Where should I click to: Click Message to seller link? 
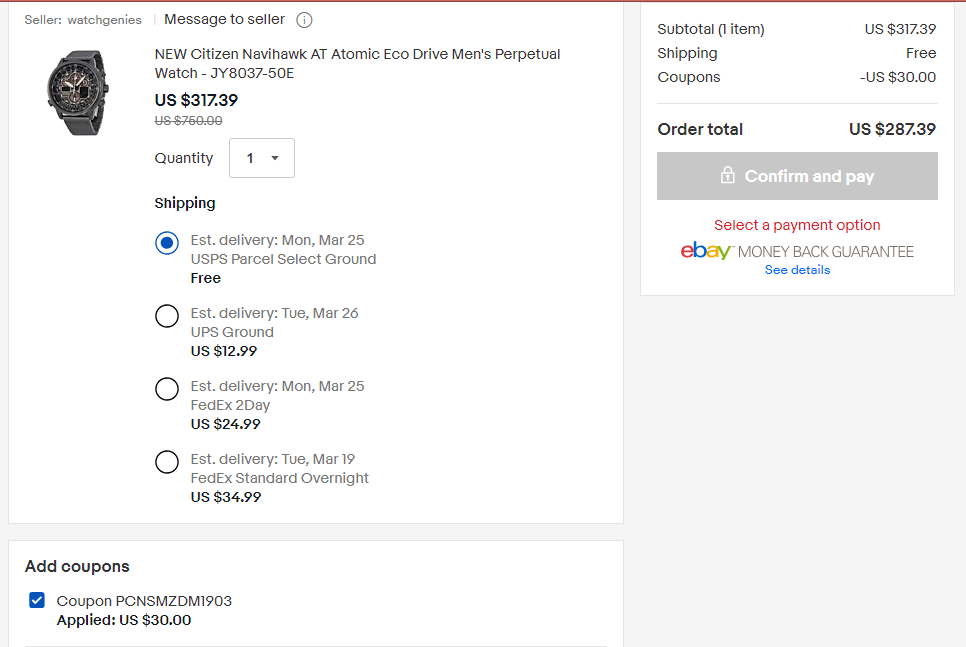(224, 19)
